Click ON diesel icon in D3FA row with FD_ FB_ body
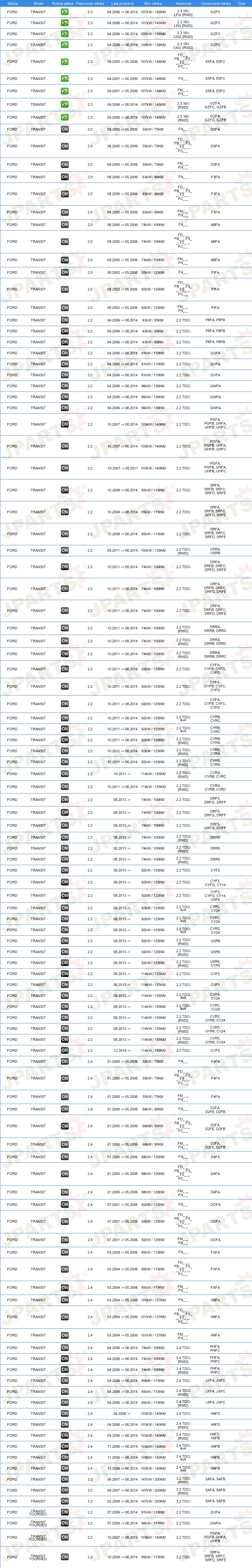 [64, 146]
